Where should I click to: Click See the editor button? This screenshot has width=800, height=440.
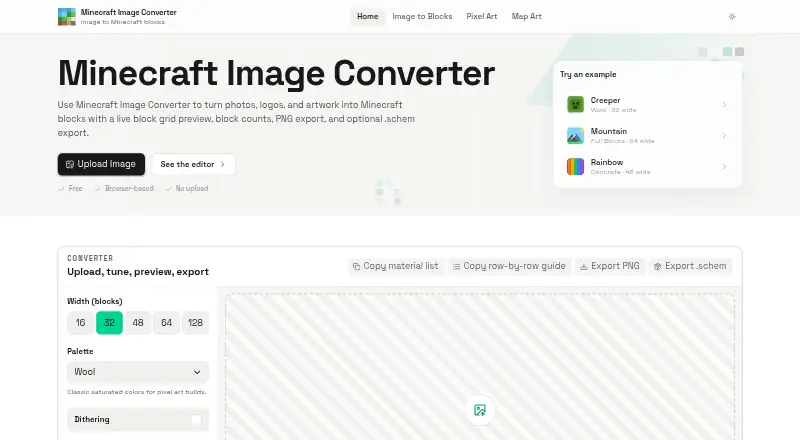click(193, 164)
